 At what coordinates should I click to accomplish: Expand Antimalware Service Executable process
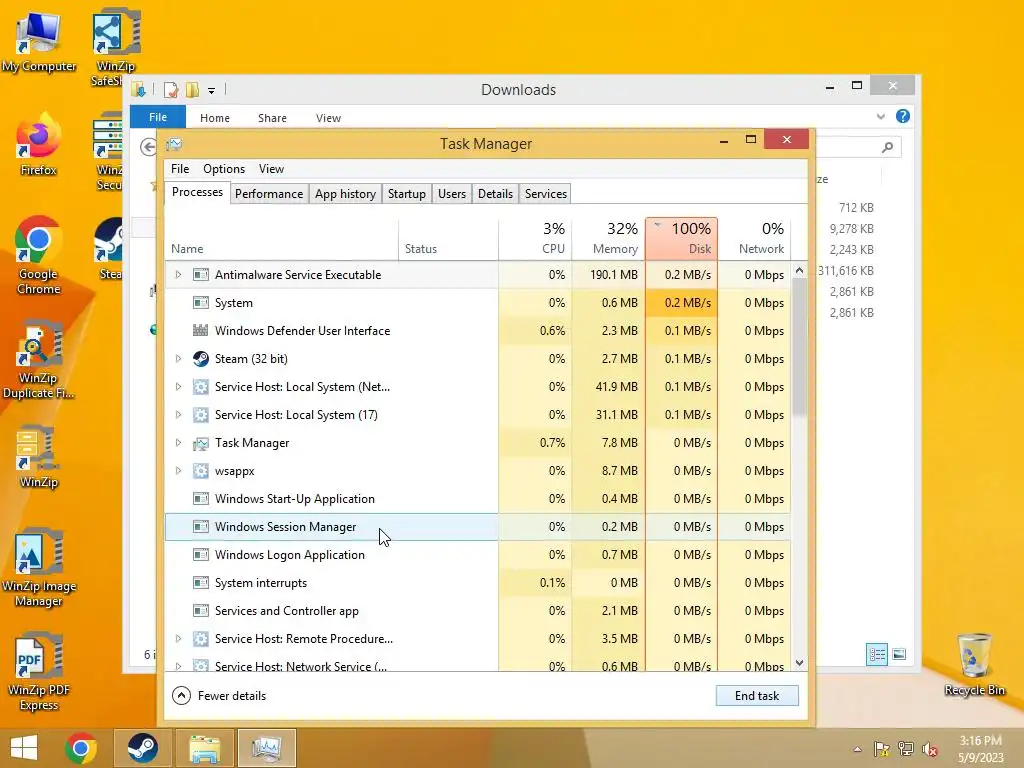point(178,275)
